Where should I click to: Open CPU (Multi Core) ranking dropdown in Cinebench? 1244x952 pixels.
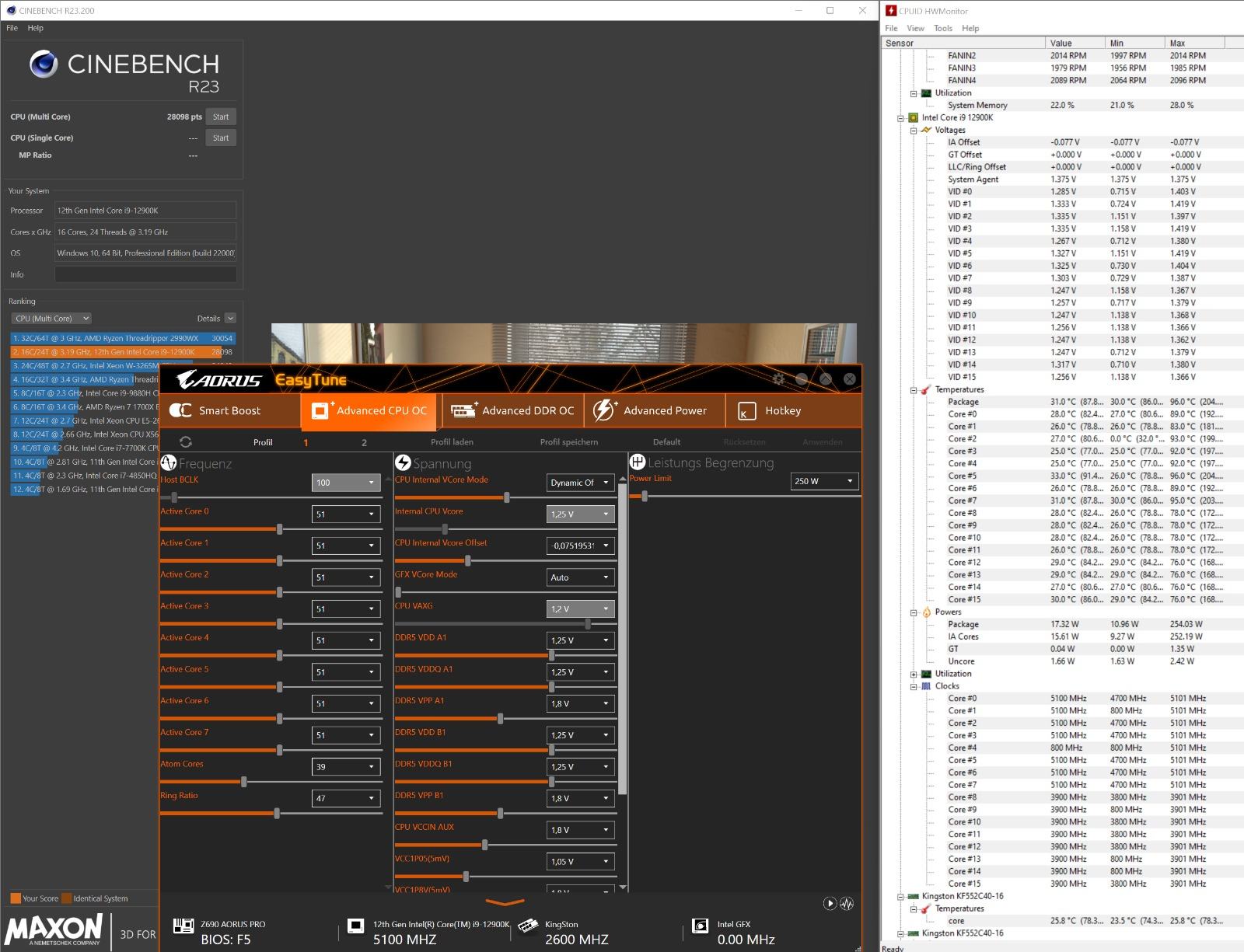click(51, 318)
